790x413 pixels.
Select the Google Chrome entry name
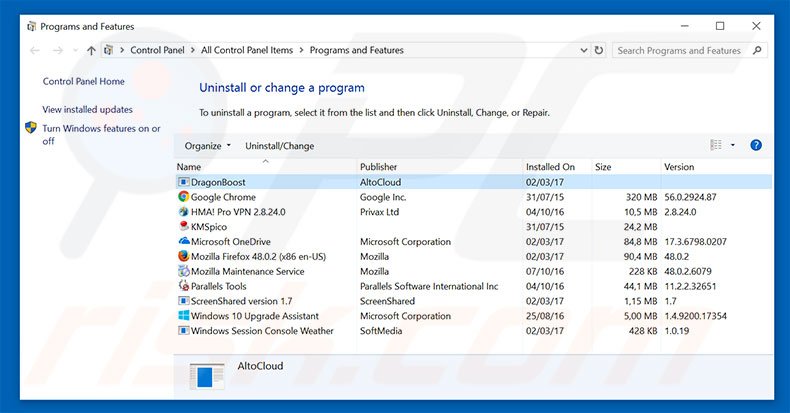click(x=223, y=197)
